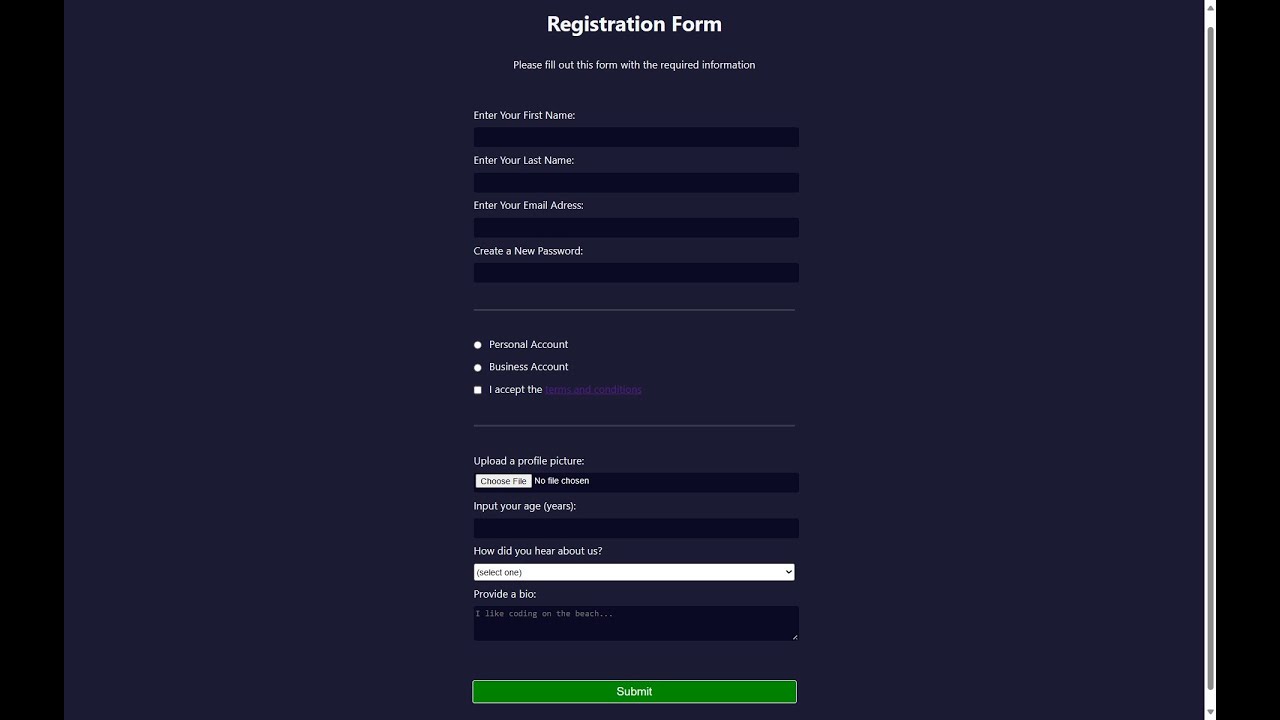
Task: Click the bio textarea resize handle
Action: pos(795,637)
